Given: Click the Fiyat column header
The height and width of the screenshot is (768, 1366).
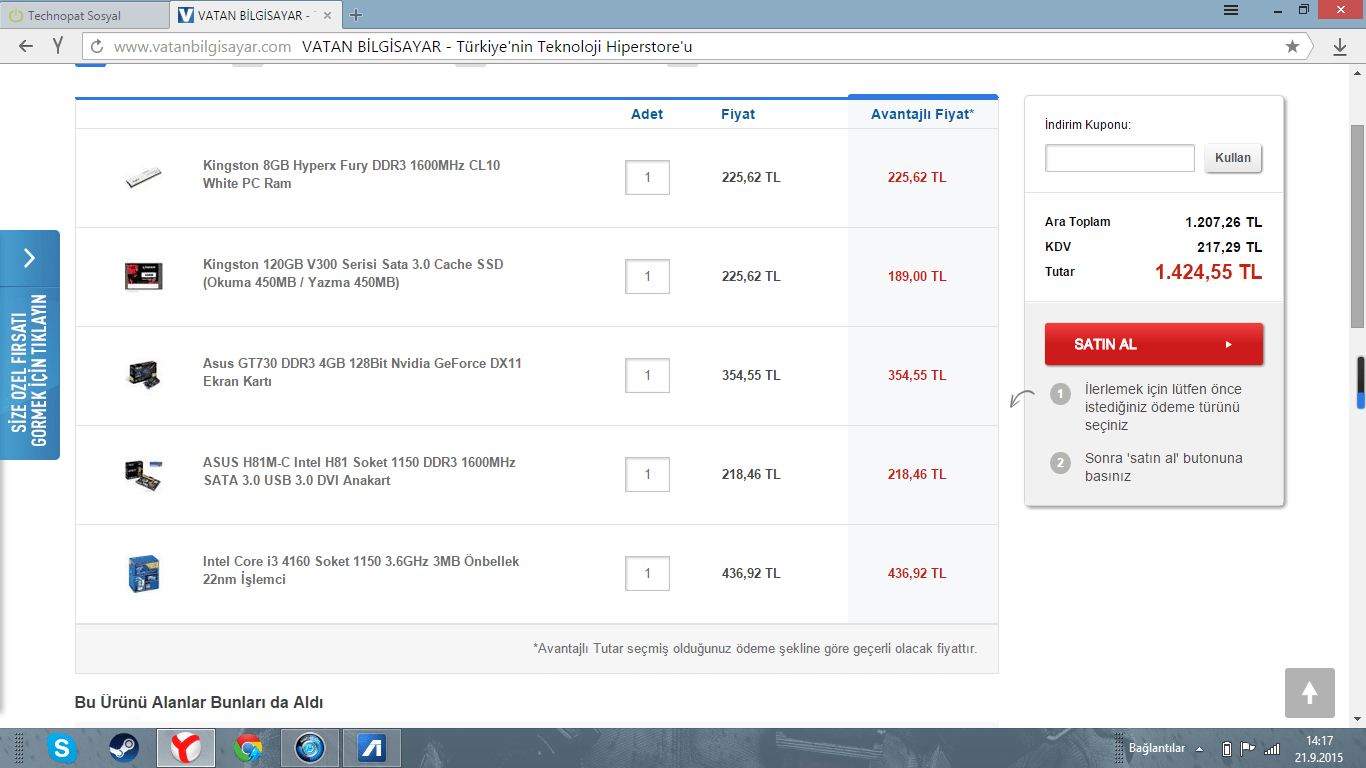Looking at the screenshot, I should (738, 114).
